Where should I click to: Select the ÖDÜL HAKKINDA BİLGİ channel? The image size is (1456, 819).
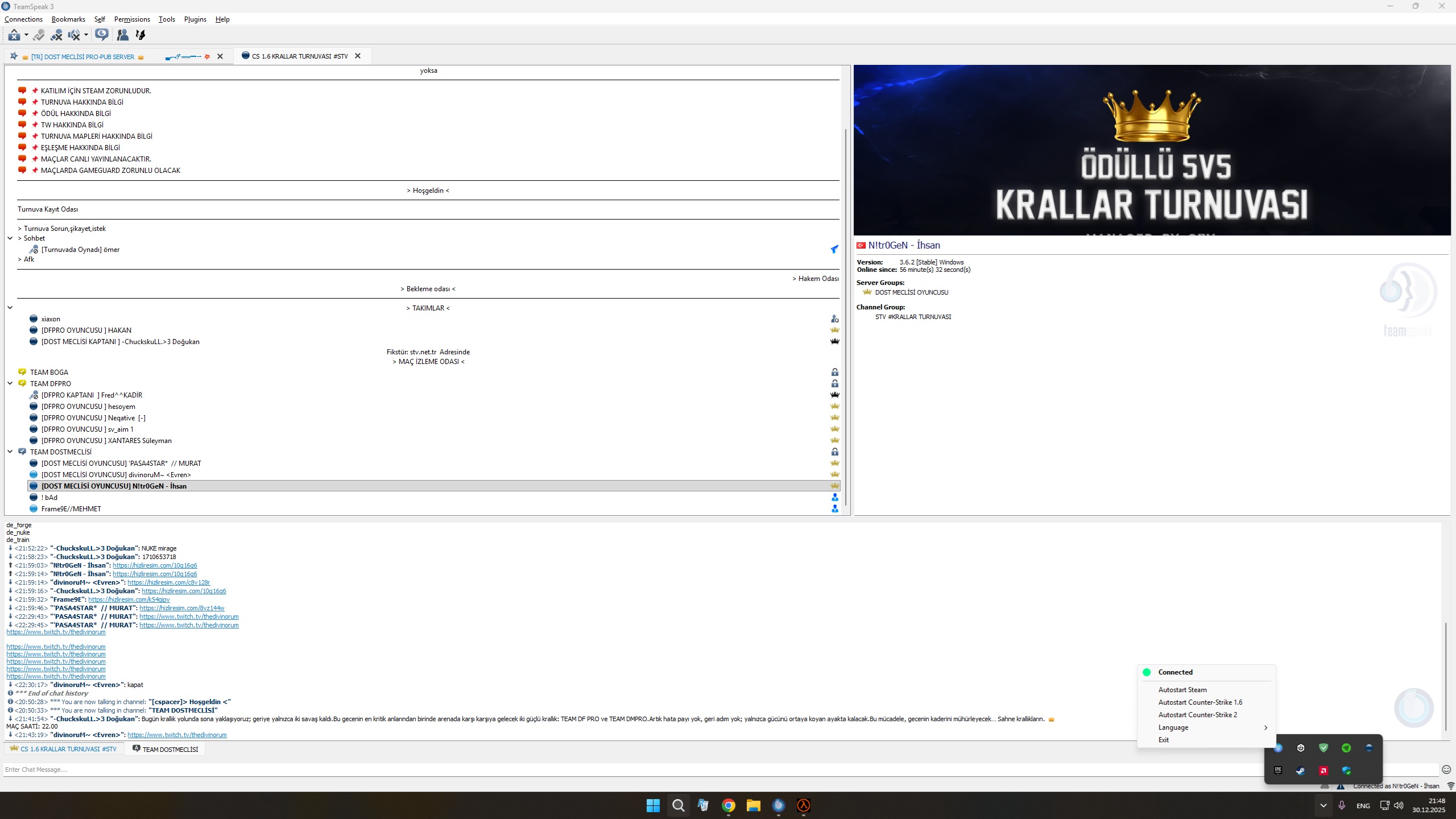point(76,114)
